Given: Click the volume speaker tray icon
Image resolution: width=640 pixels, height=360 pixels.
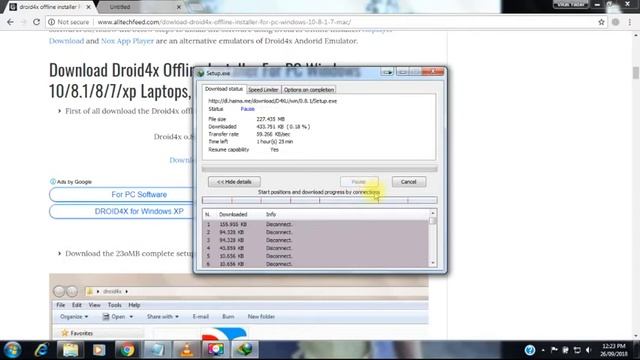Looking at the screenshot, I should 588,350.
